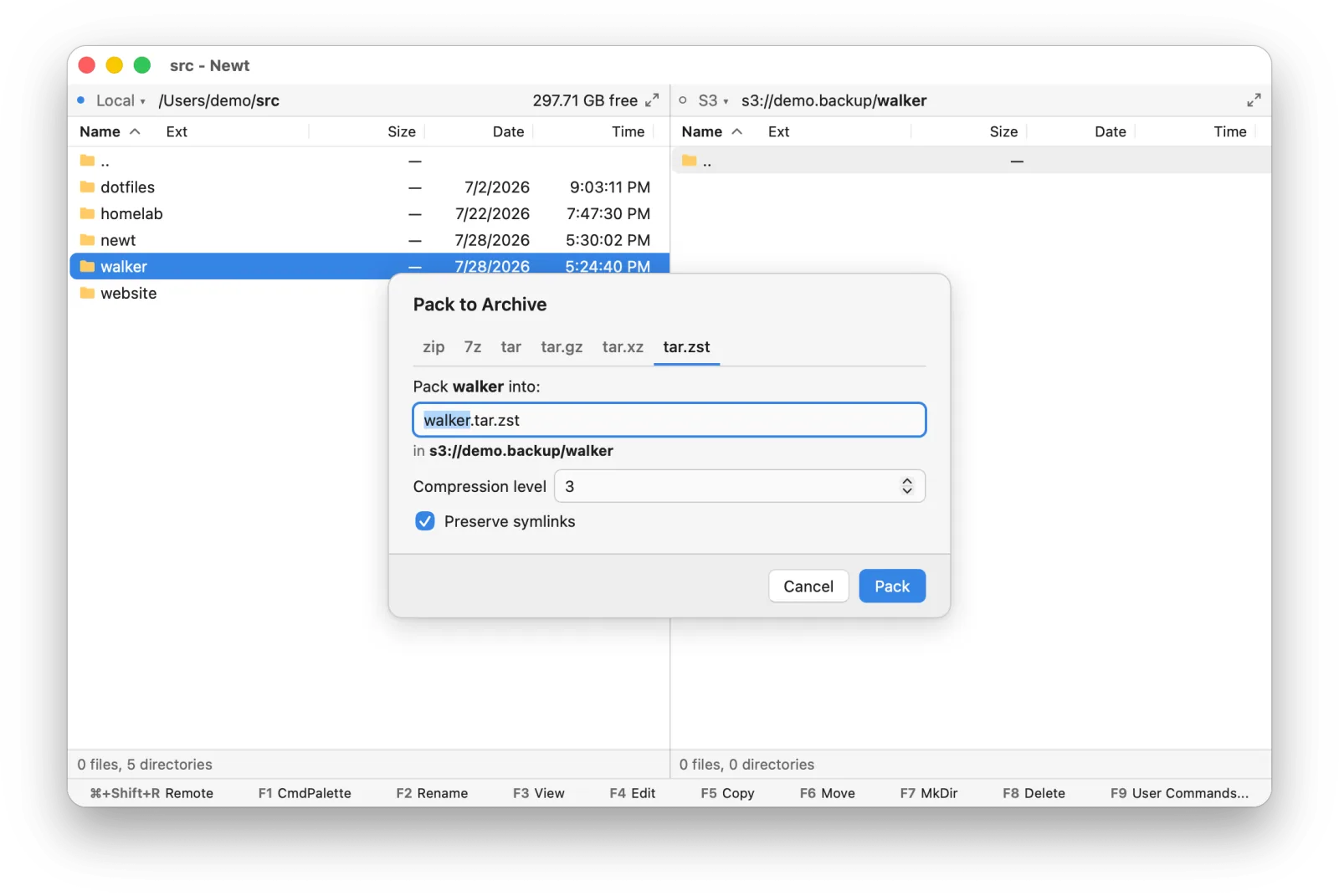Click F8 Delete in the function bar
This screenshot has width=1339, height=896.
pyautogui.click(x=1034, y=793)
